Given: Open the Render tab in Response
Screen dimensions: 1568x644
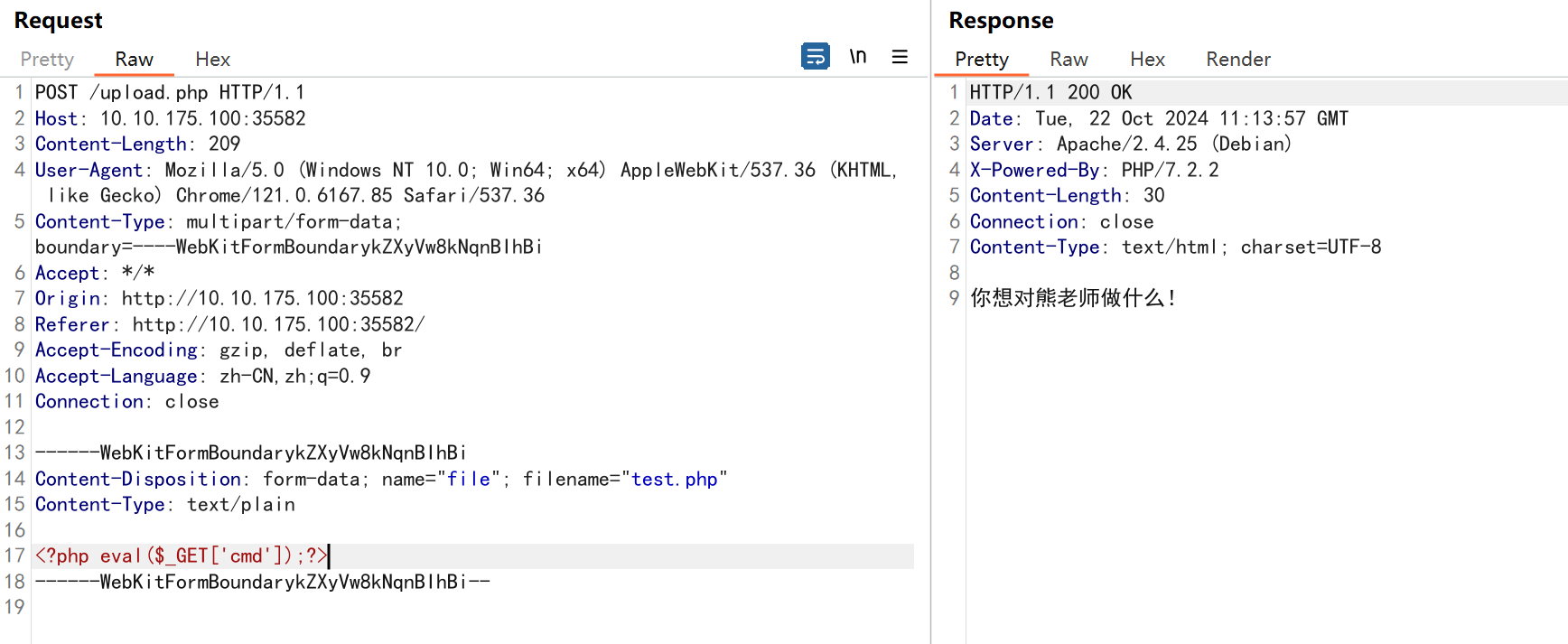Looking at the screenshot, I should 1238,60.
